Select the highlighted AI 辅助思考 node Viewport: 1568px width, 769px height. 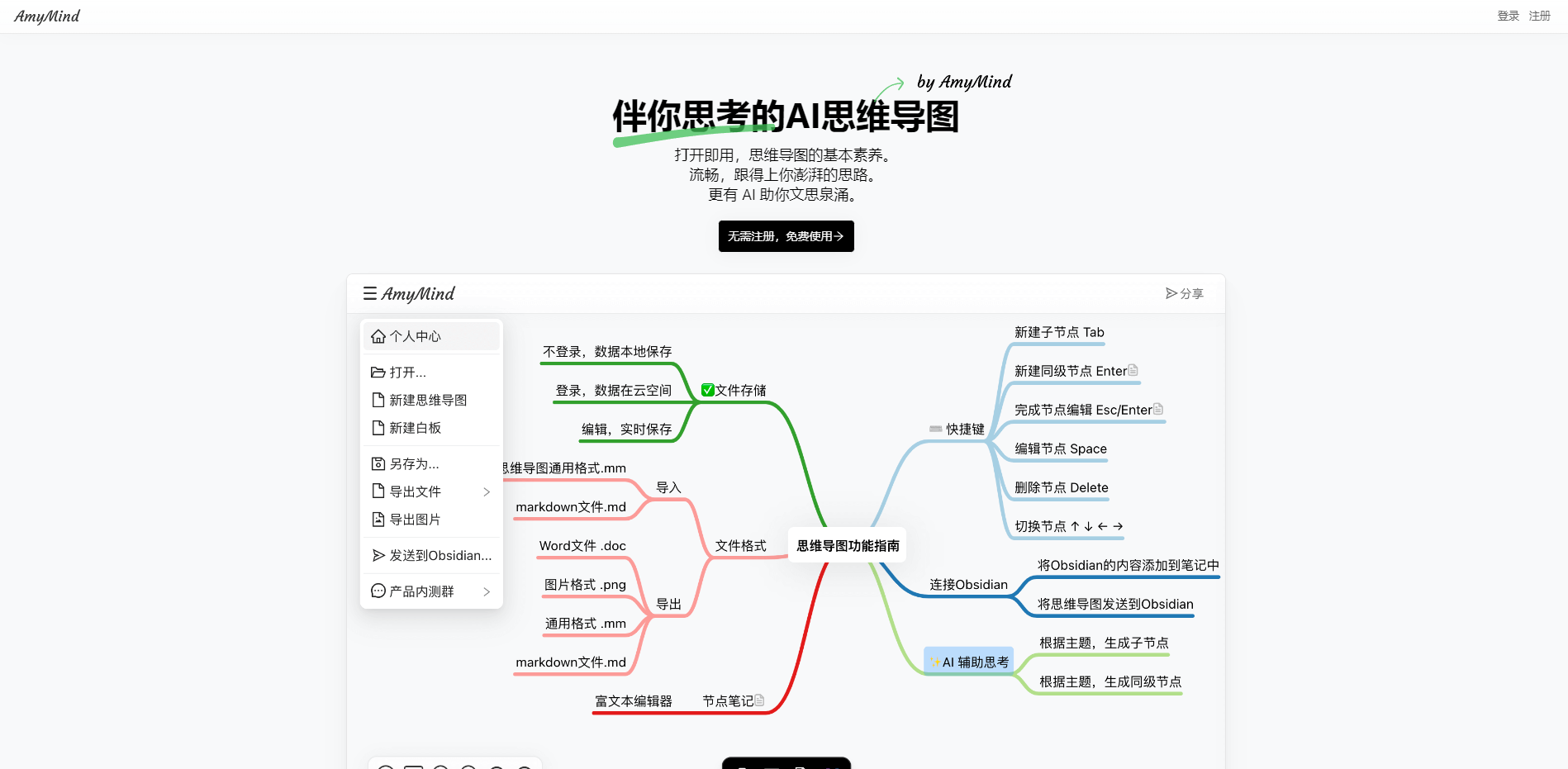[x=969, y=662]
